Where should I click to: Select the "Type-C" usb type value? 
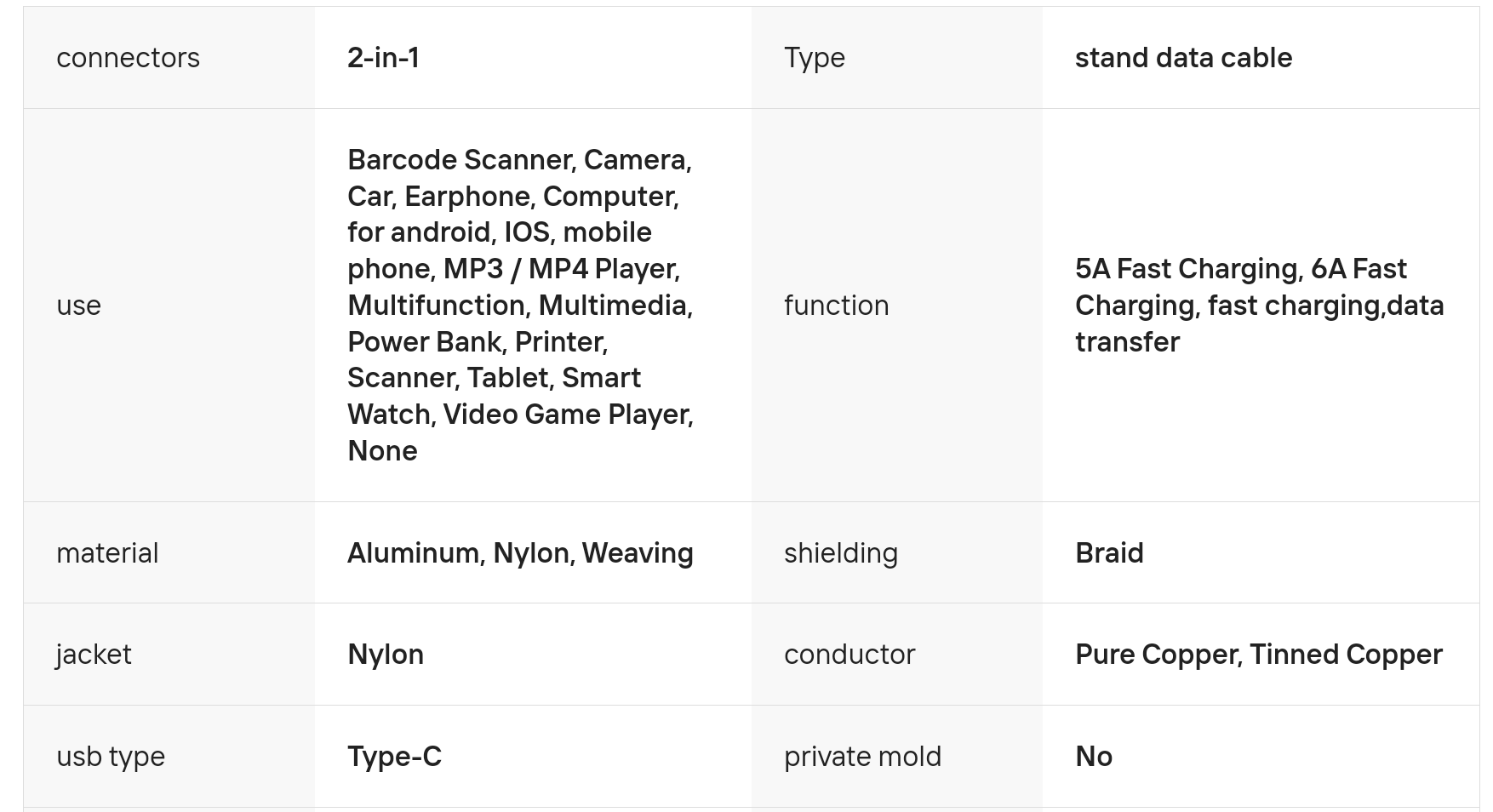(x=394, y=757)
